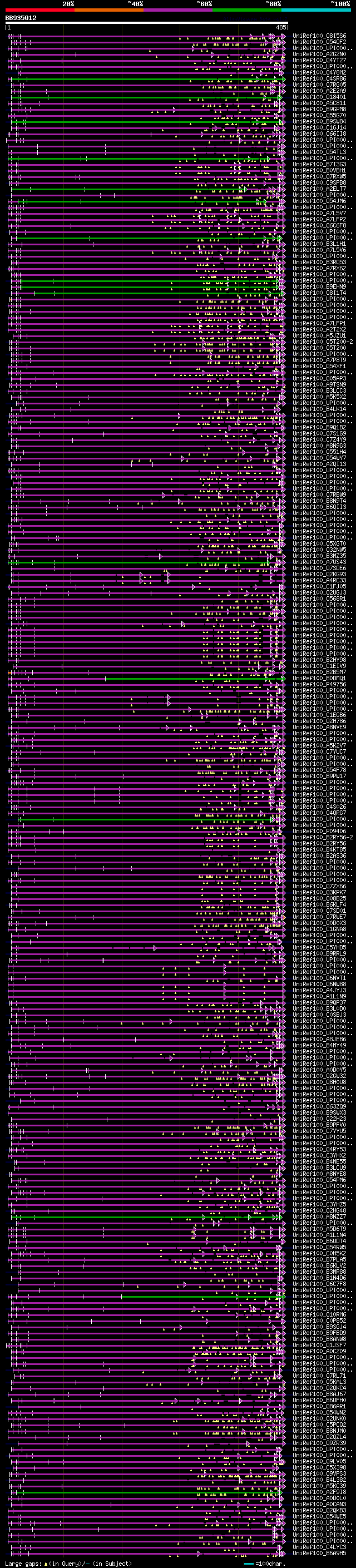Select UniRef100_A5C811 label
356x1568 pixels.
coord(319,103)
